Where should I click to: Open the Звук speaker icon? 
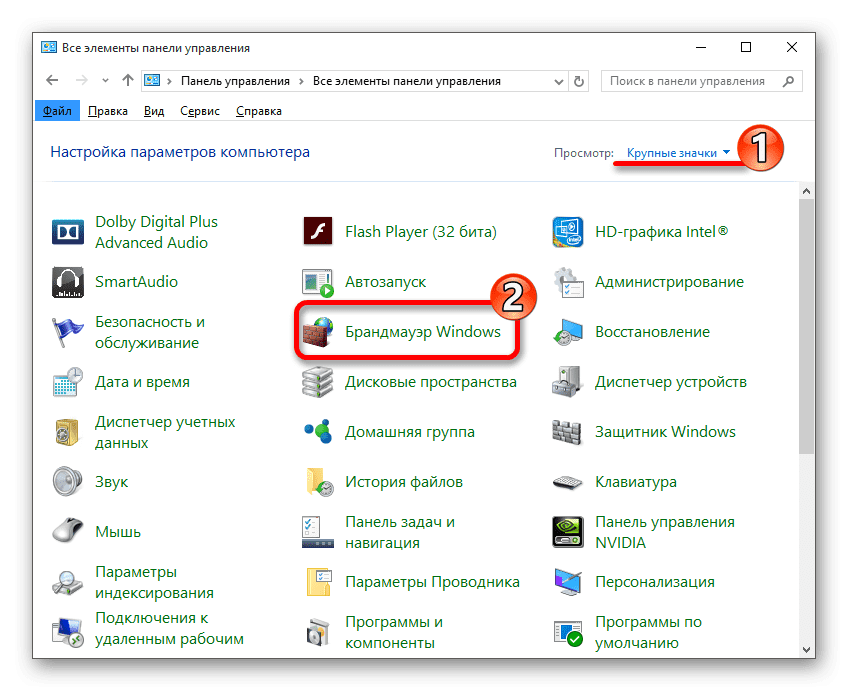68,482
